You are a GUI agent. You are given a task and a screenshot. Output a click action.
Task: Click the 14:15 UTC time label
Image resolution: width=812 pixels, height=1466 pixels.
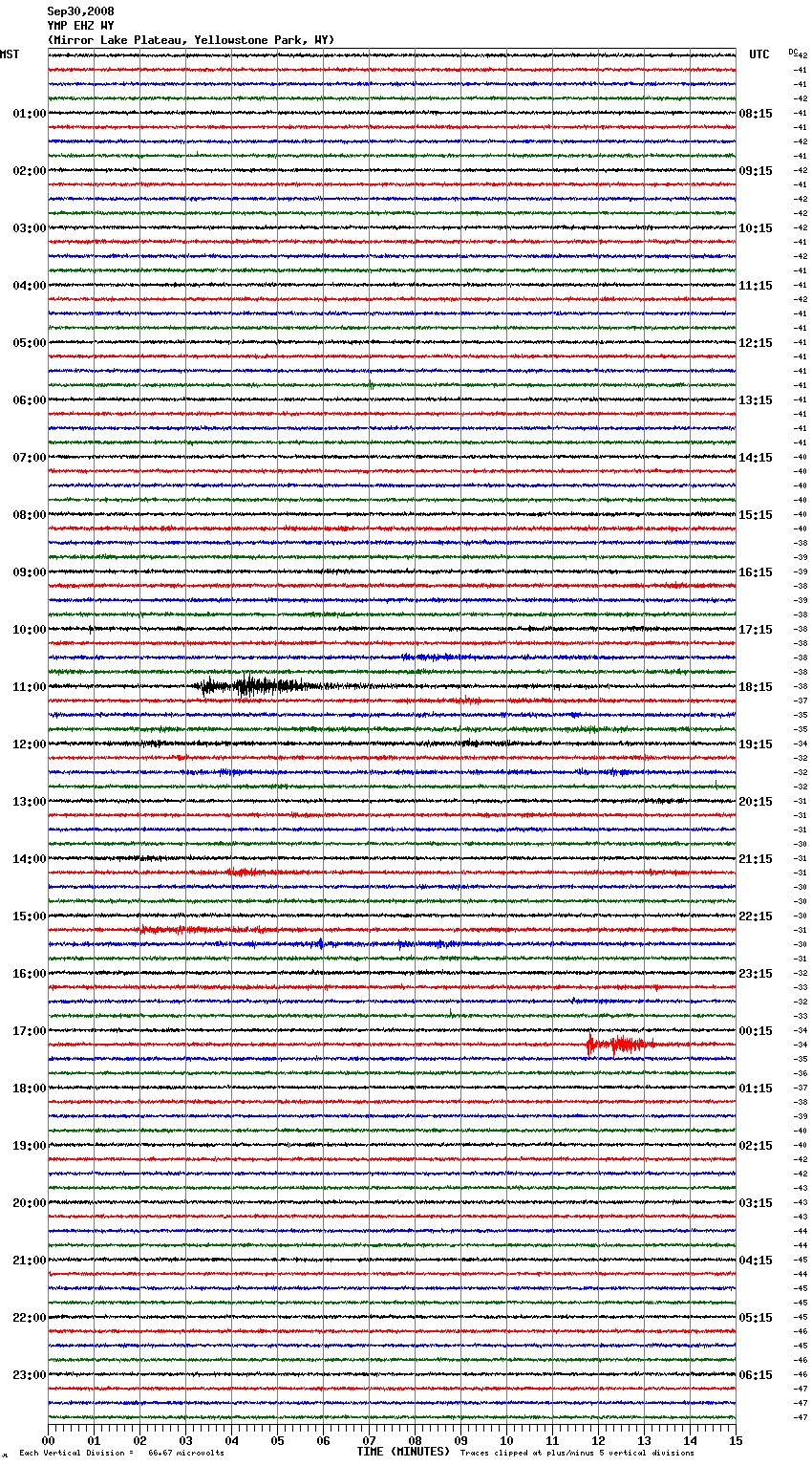756,458
